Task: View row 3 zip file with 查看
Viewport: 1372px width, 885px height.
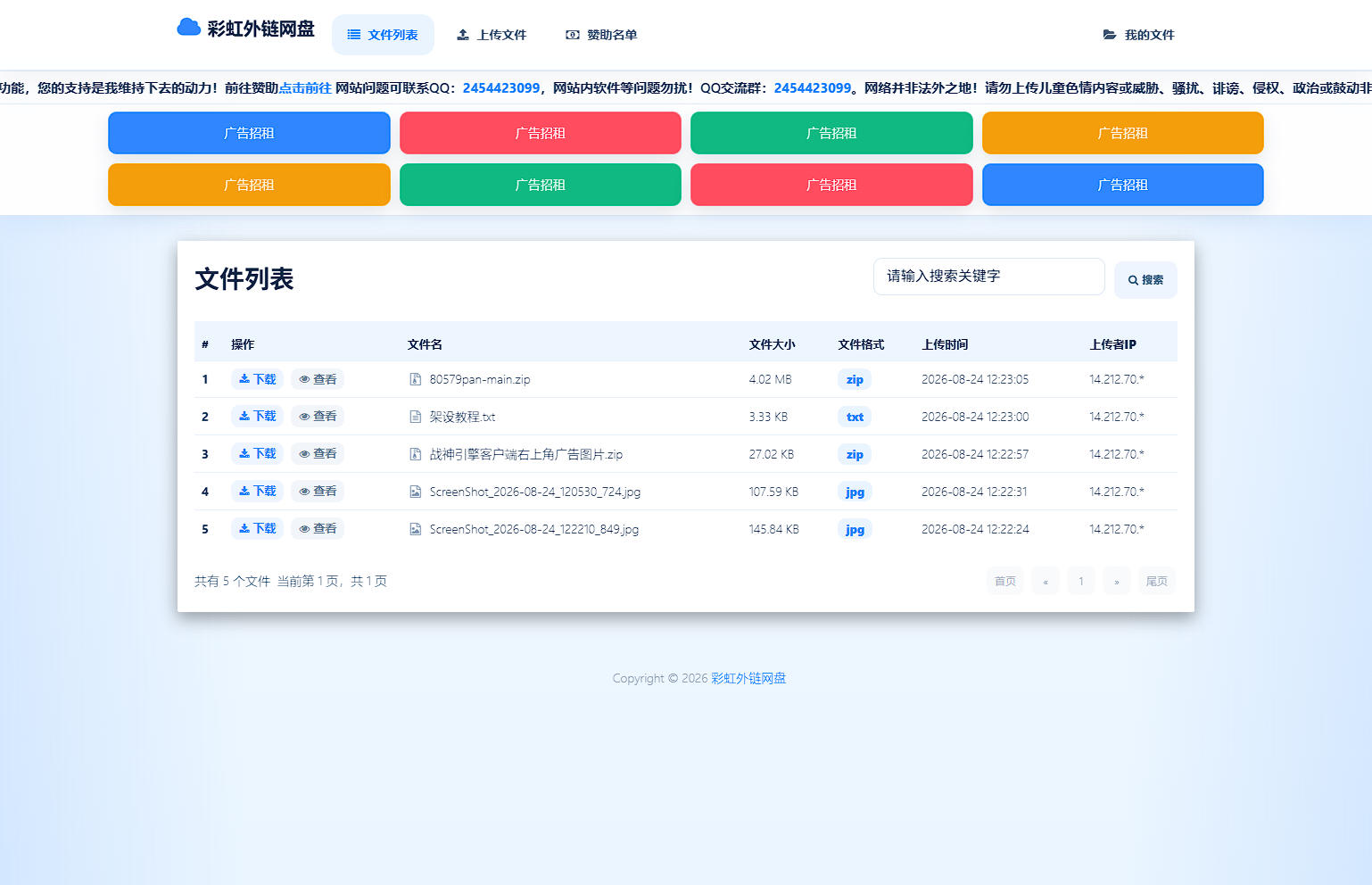Action: pyautogui.click(x=318, y=453)
